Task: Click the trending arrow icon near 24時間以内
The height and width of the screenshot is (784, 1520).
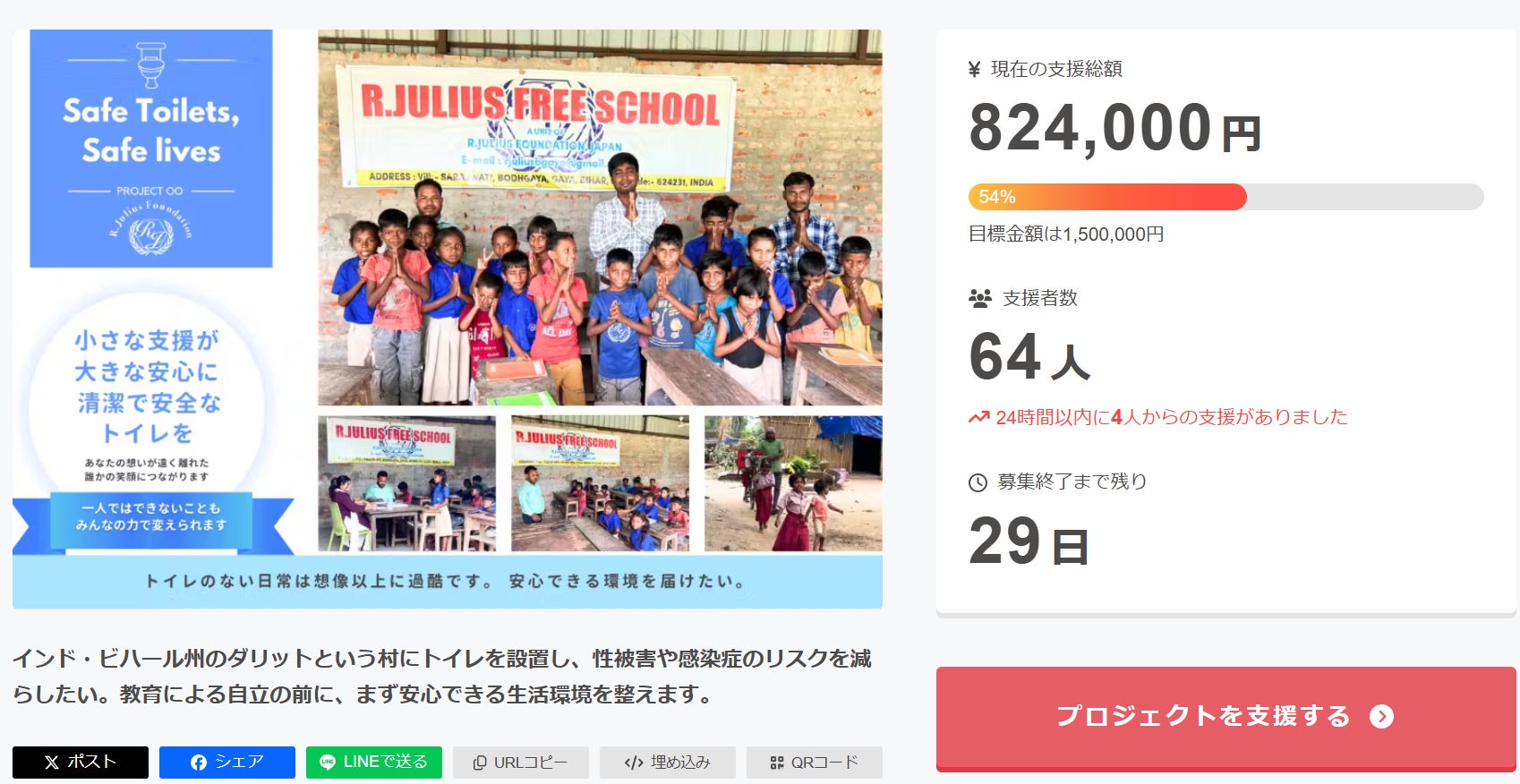Action: coord(978,417)
